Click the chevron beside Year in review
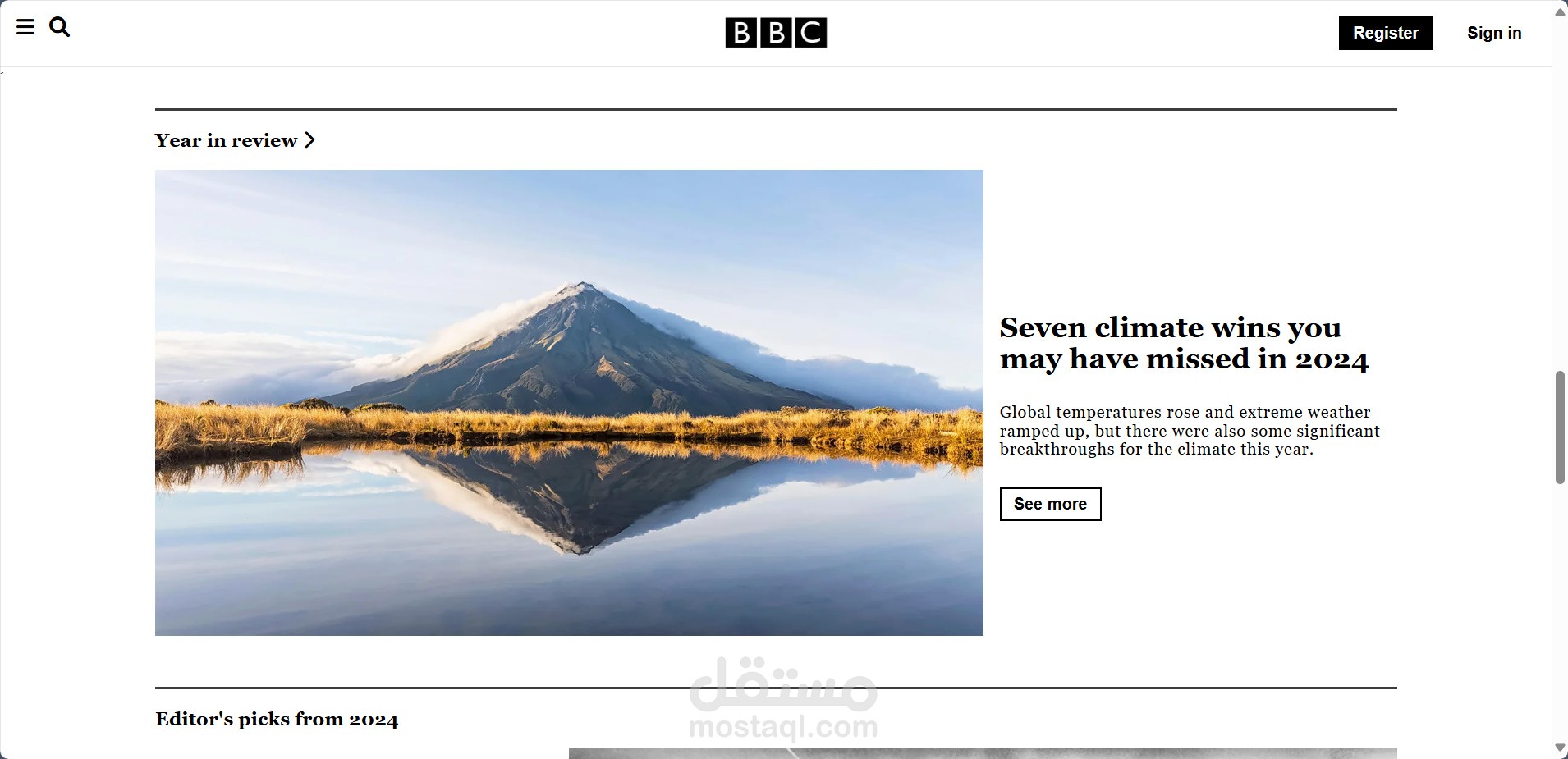This screenshot has width=1568, height=759. tap(309, 140)
